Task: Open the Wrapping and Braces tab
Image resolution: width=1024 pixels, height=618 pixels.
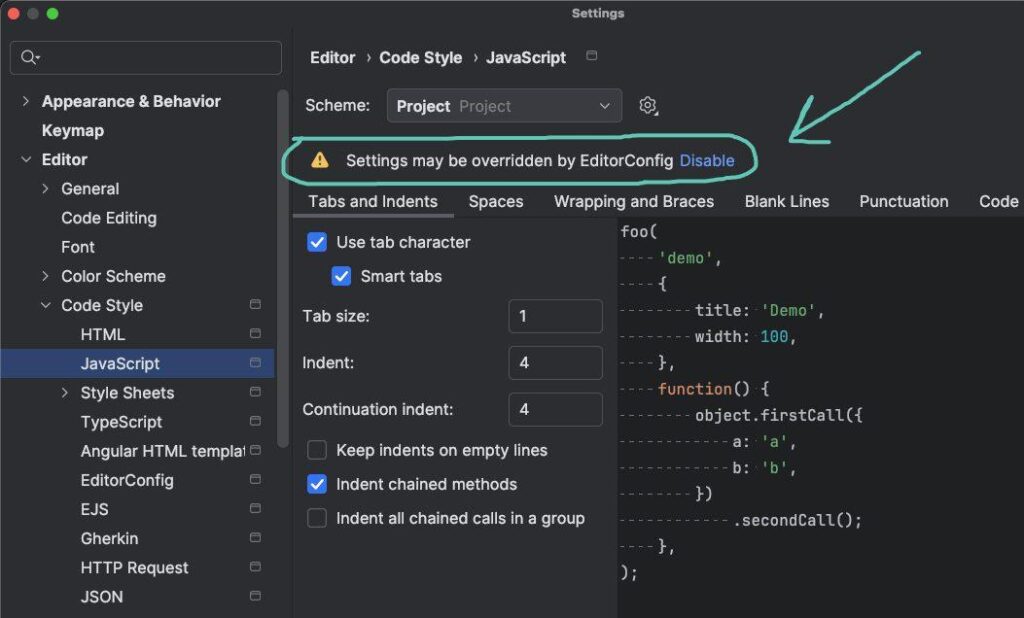Action: 634,201
